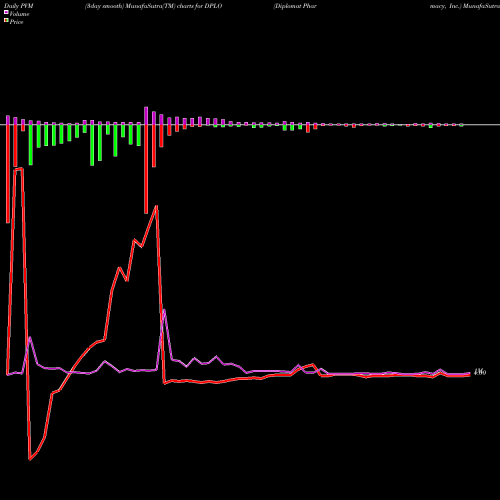Image resolution: width=500 pixels, height=500 pixels.
Task: Click the tallest red bar near chart middle
Action: pyautogui.click(x=146, y=169)
